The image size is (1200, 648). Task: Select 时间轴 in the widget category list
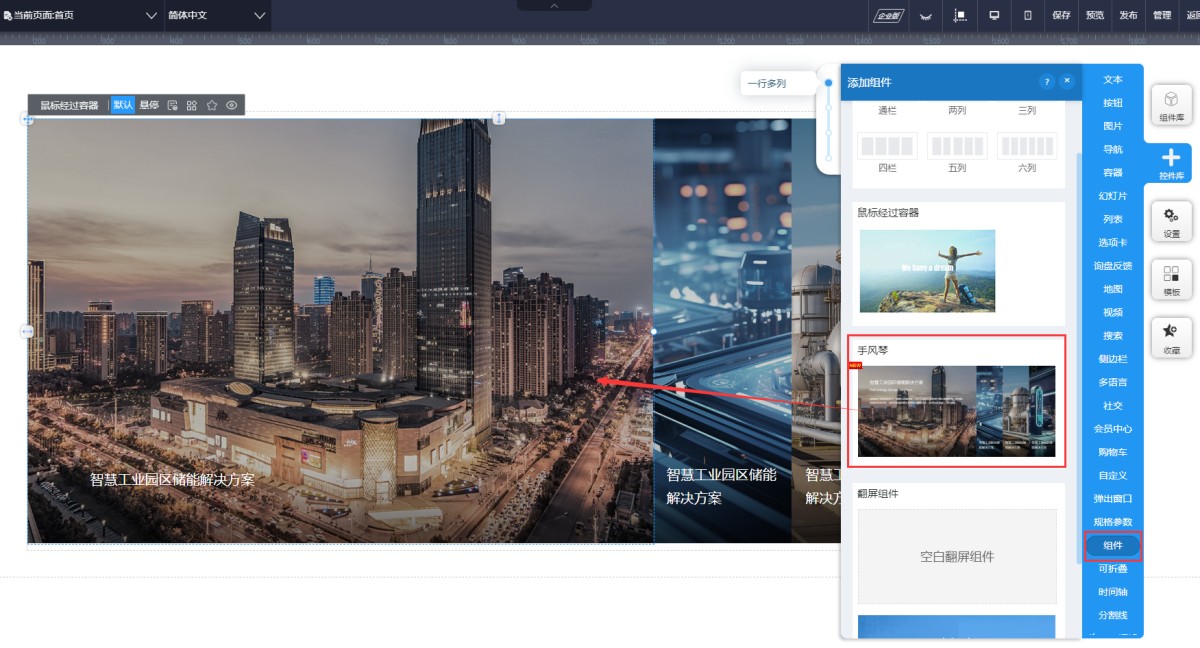1113,592
